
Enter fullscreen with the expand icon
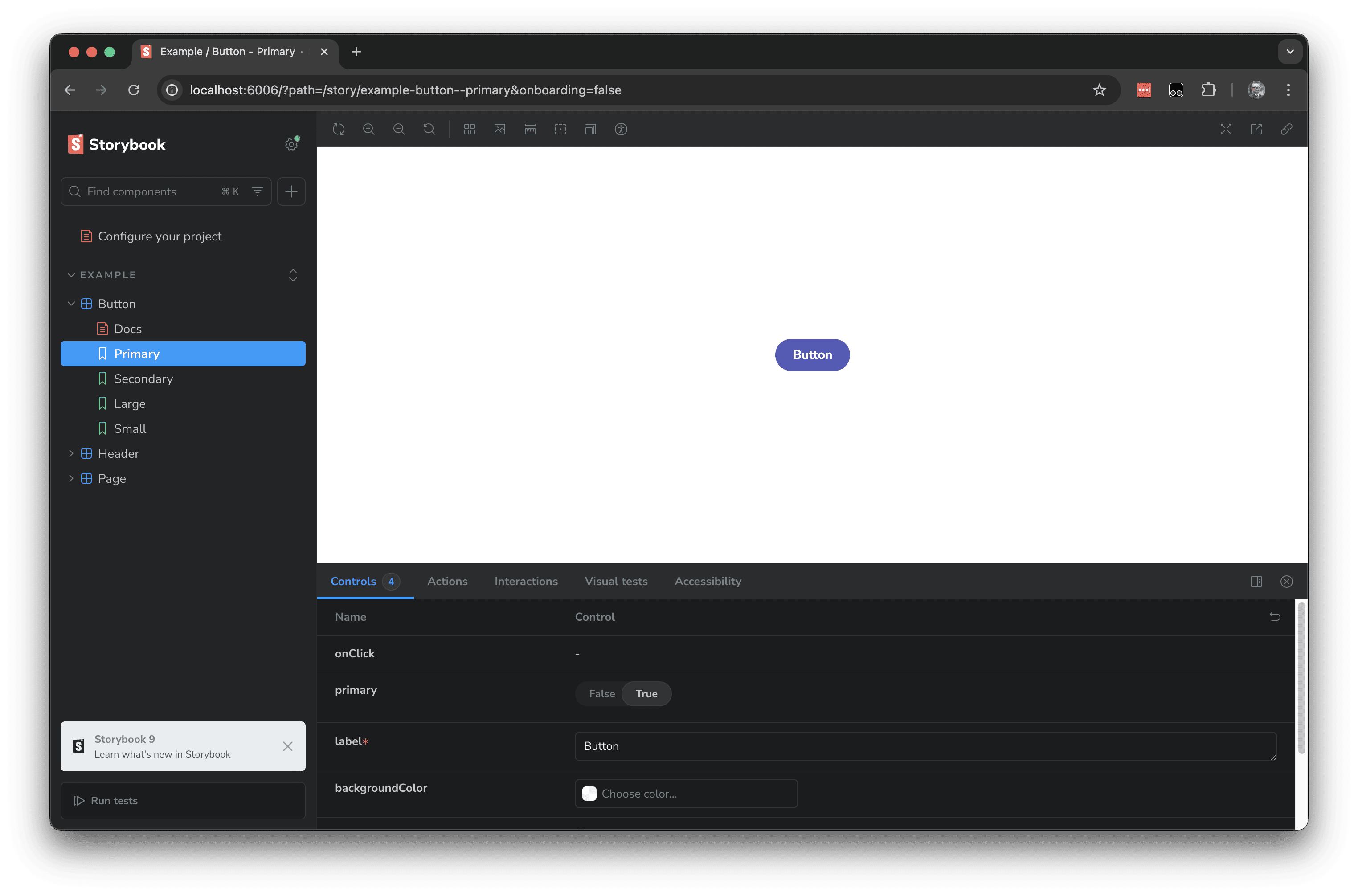(1225, 129)
